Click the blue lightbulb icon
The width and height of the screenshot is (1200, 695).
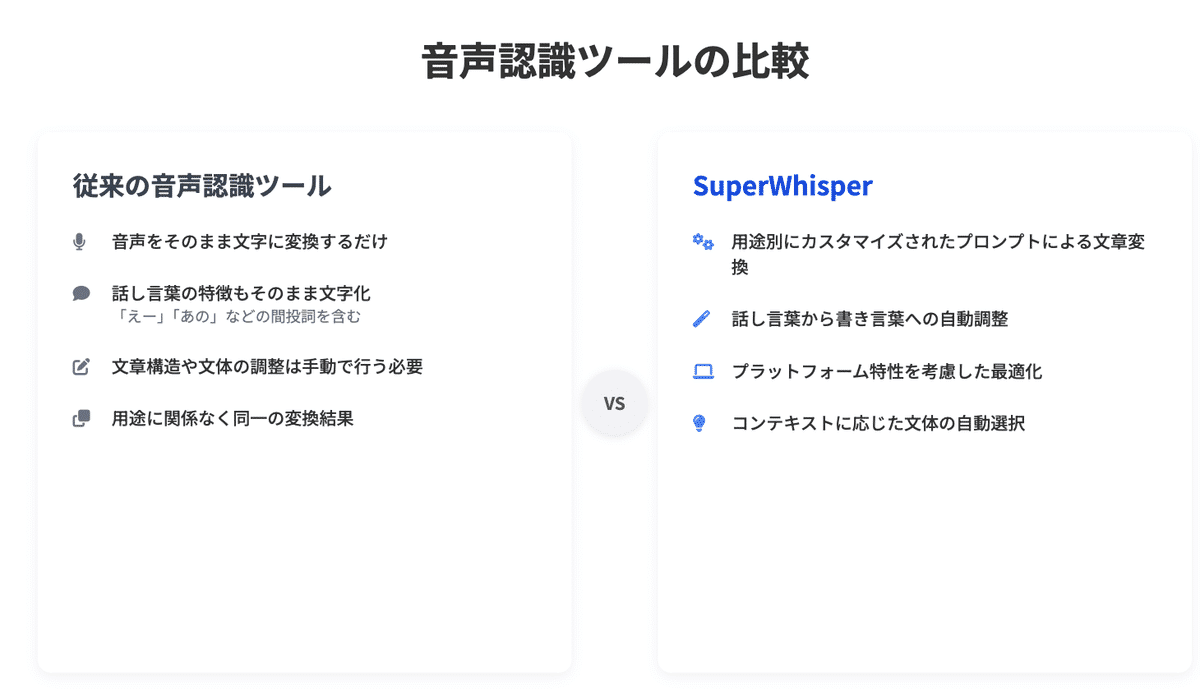tap(700, 423)
